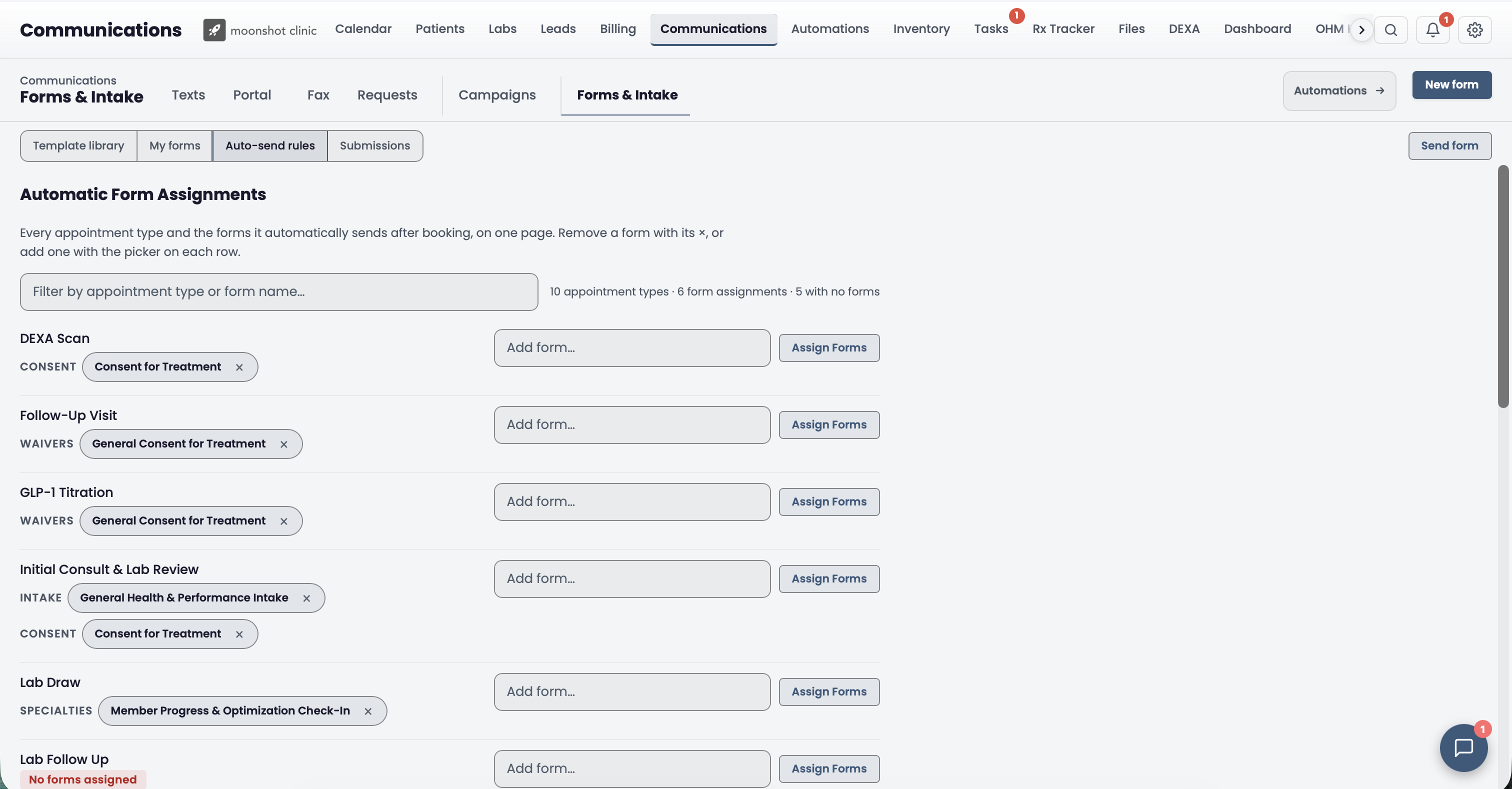Open the search magnifier icon
This screenshot has height=789, width=1512.
click(1390, 30)
